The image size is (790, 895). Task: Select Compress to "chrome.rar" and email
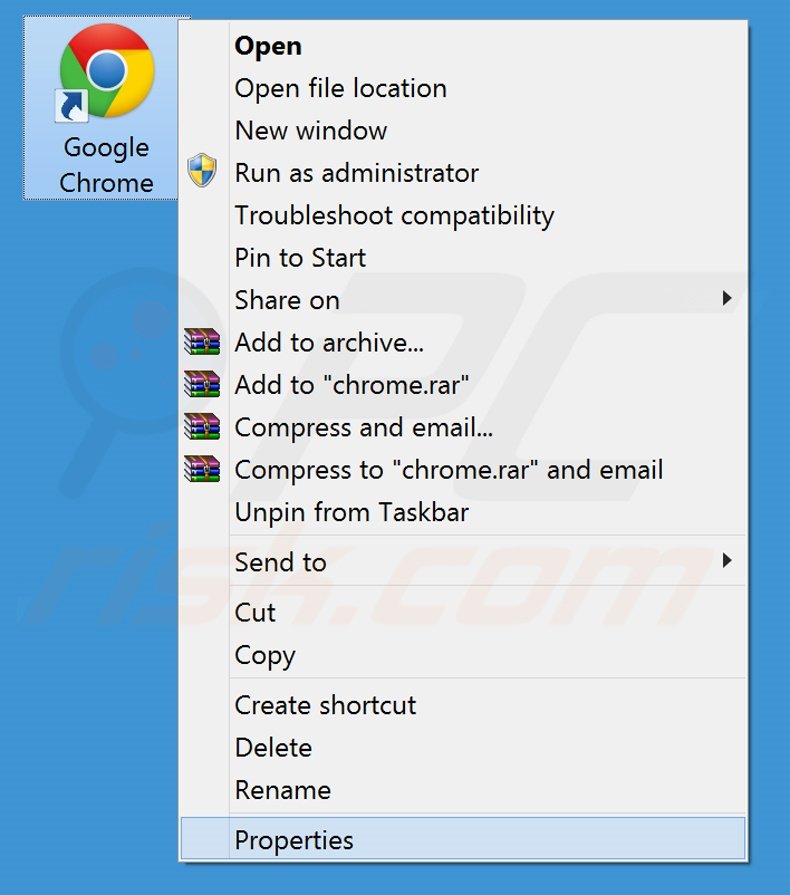point(463,470)
